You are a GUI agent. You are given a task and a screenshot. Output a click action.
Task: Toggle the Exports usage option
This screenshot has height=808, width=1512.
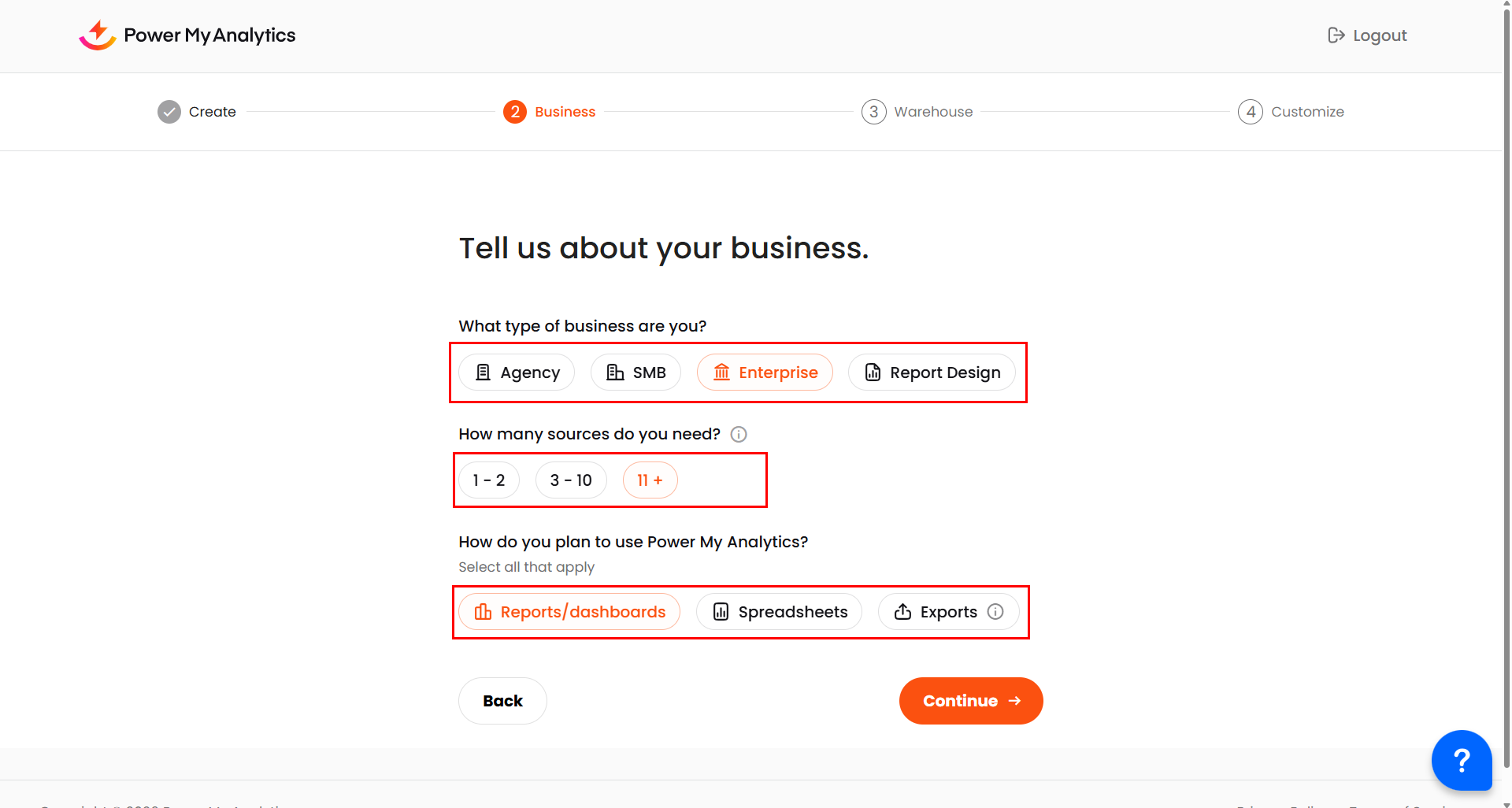click(x=937, y=612)
